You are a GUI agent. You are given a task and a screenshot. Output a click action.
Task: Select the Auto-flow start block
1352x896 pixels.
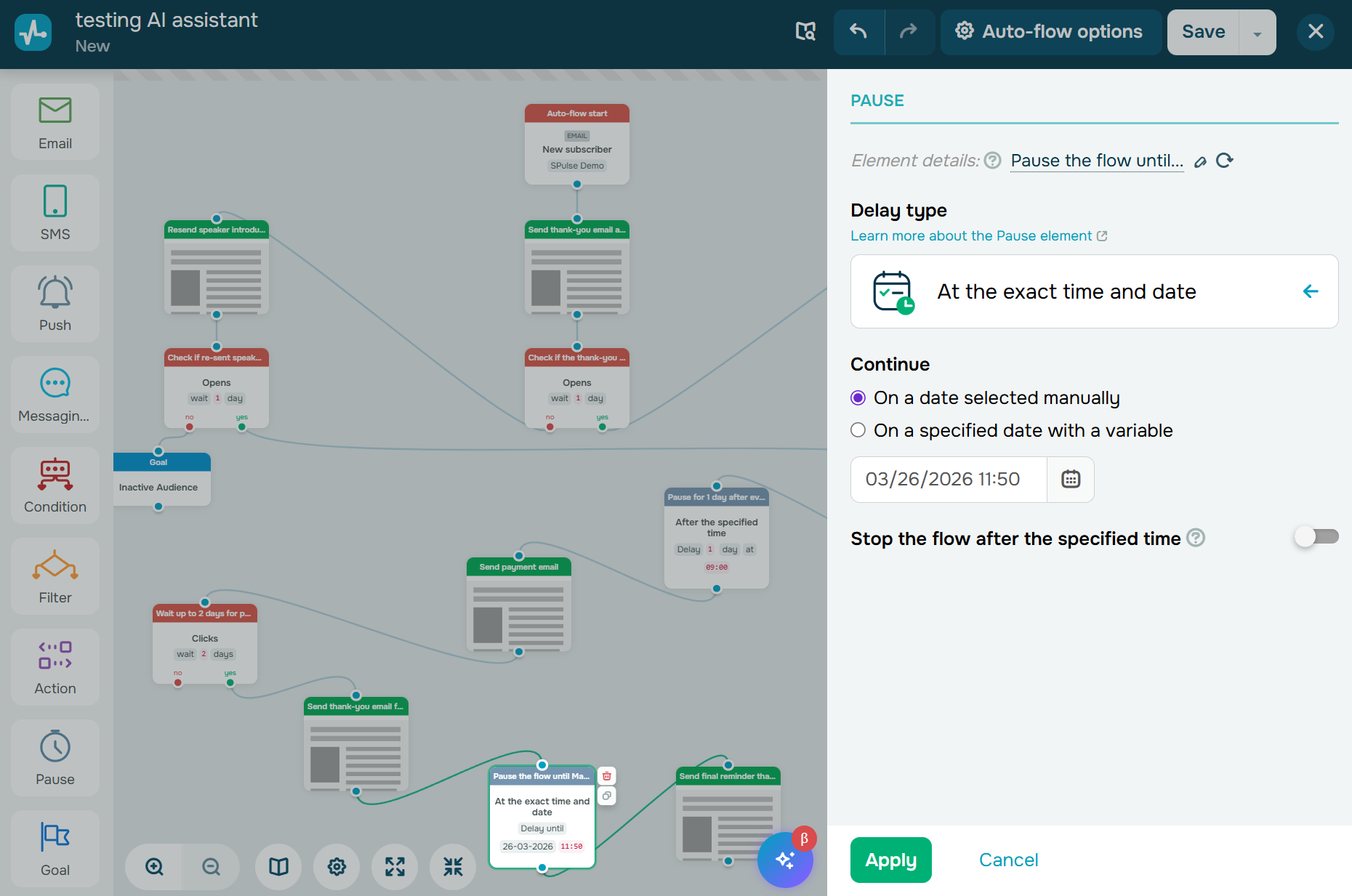577,144
